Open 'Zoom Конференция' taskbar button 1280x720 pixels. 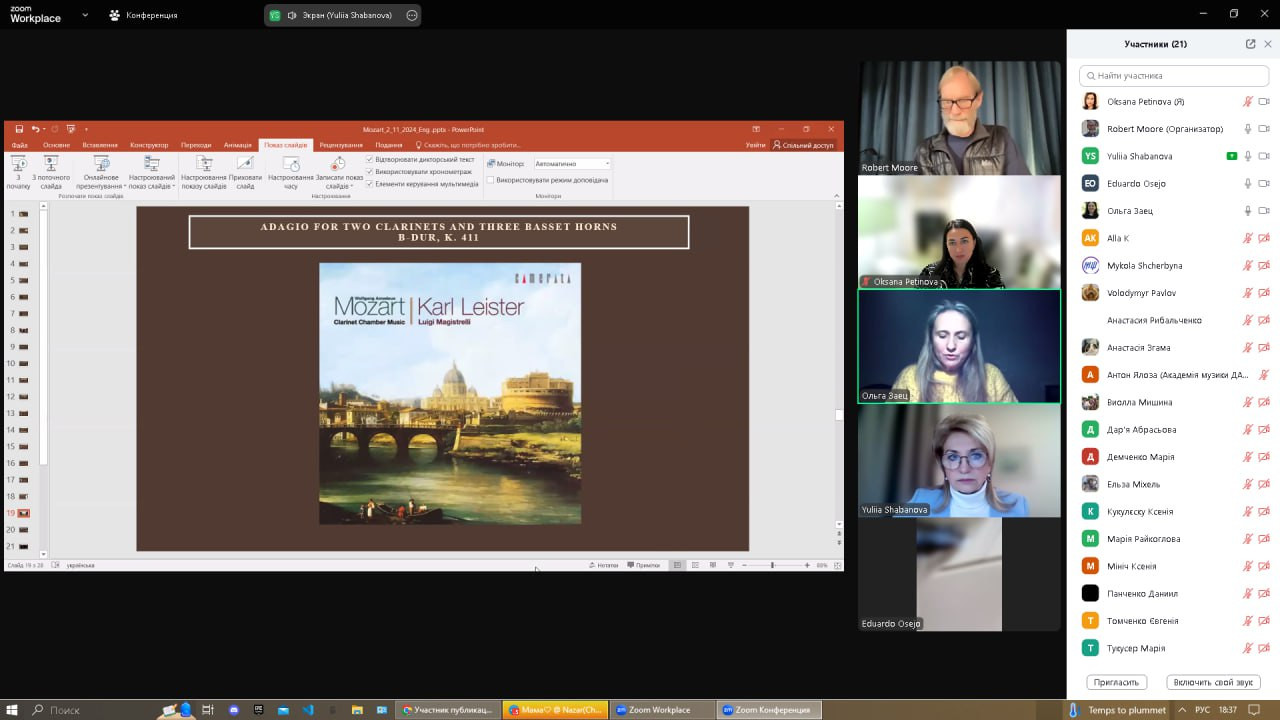(x=769, y=710)
